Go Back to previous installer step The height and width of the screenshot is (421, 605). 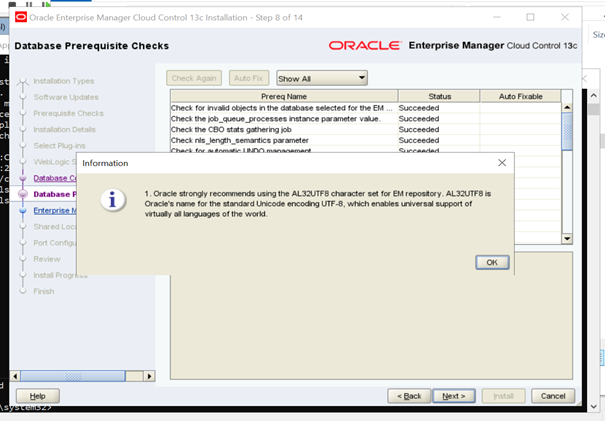410,396
